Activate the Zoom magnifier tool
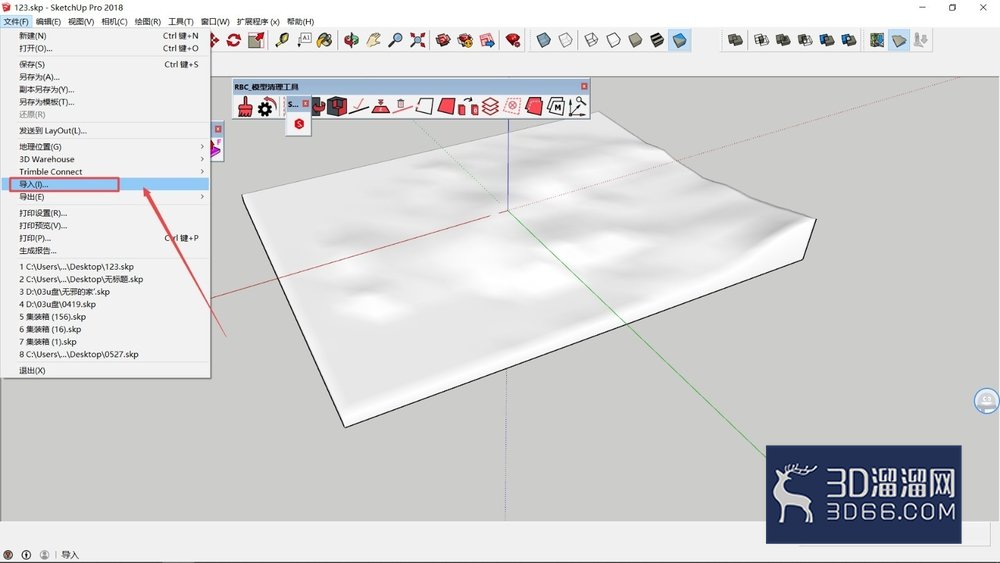 395,40
